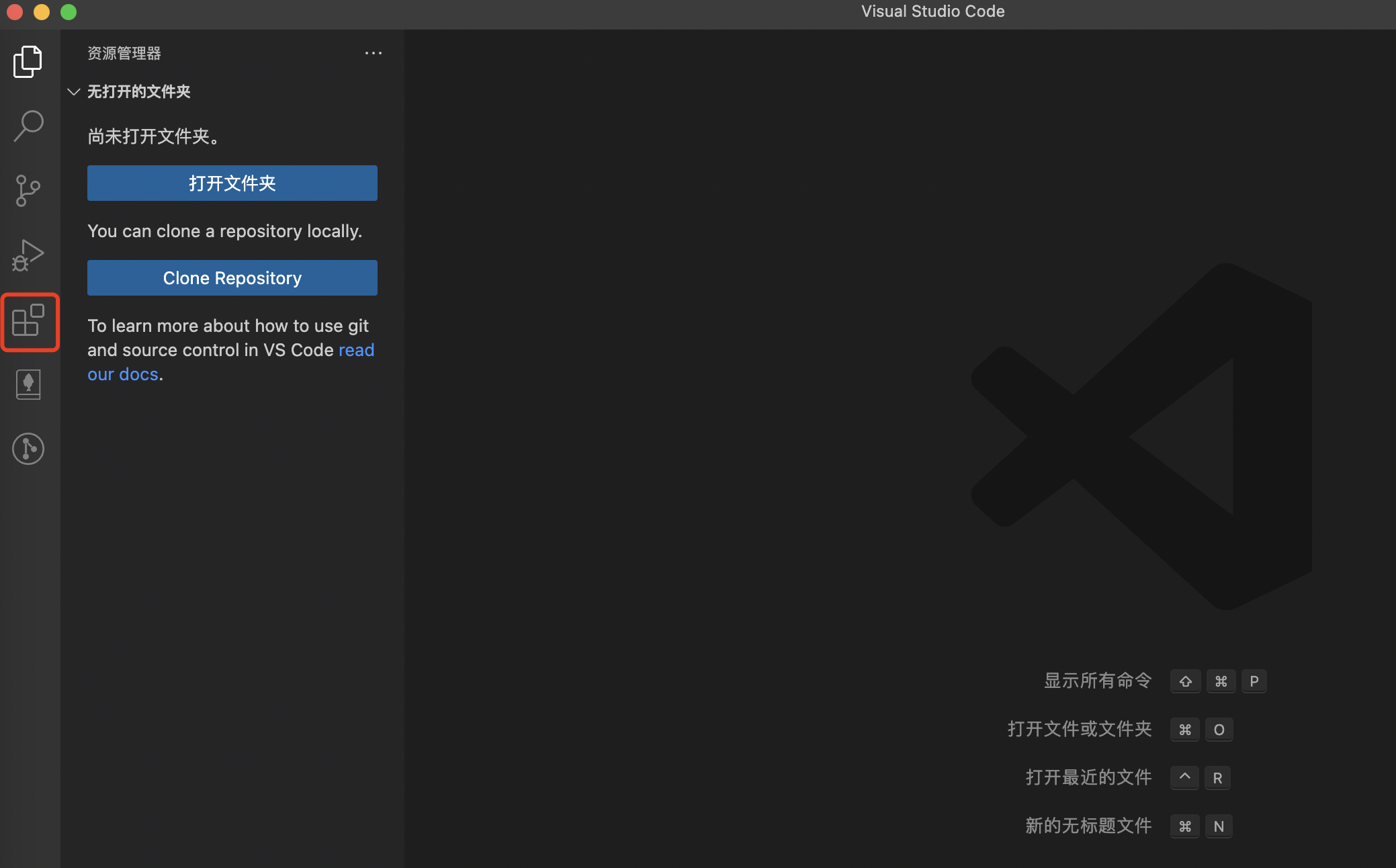
Task: Click the green maximize window button
Action: coord(69,11)
